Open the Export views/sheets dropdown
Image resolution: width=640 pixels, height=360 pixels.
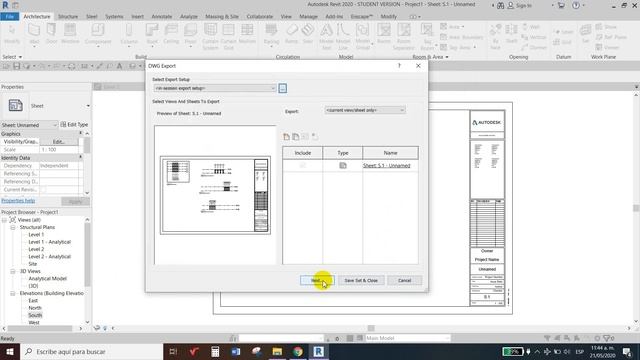pyautogui.click(x=365, y=110)
